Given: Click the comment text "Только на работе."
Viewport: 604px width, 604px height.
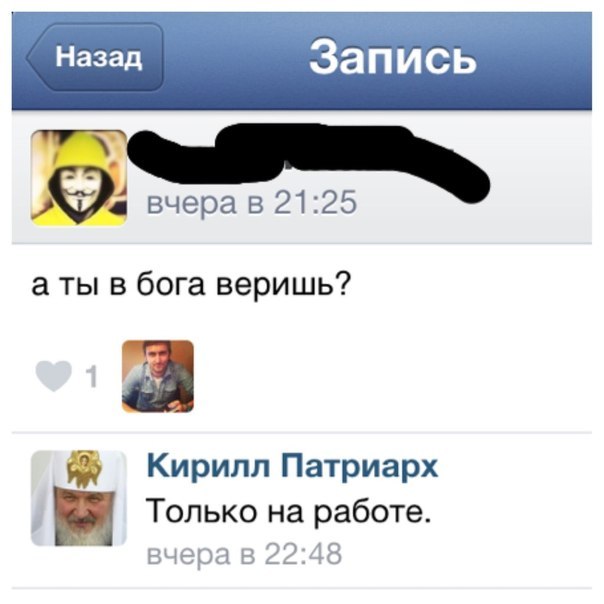Looking at the screenshot, I should (289, 512).
